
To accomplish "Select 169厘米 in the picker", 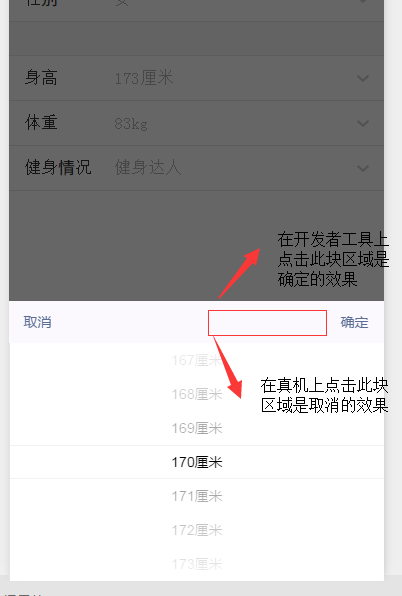I will coord(197,428).
